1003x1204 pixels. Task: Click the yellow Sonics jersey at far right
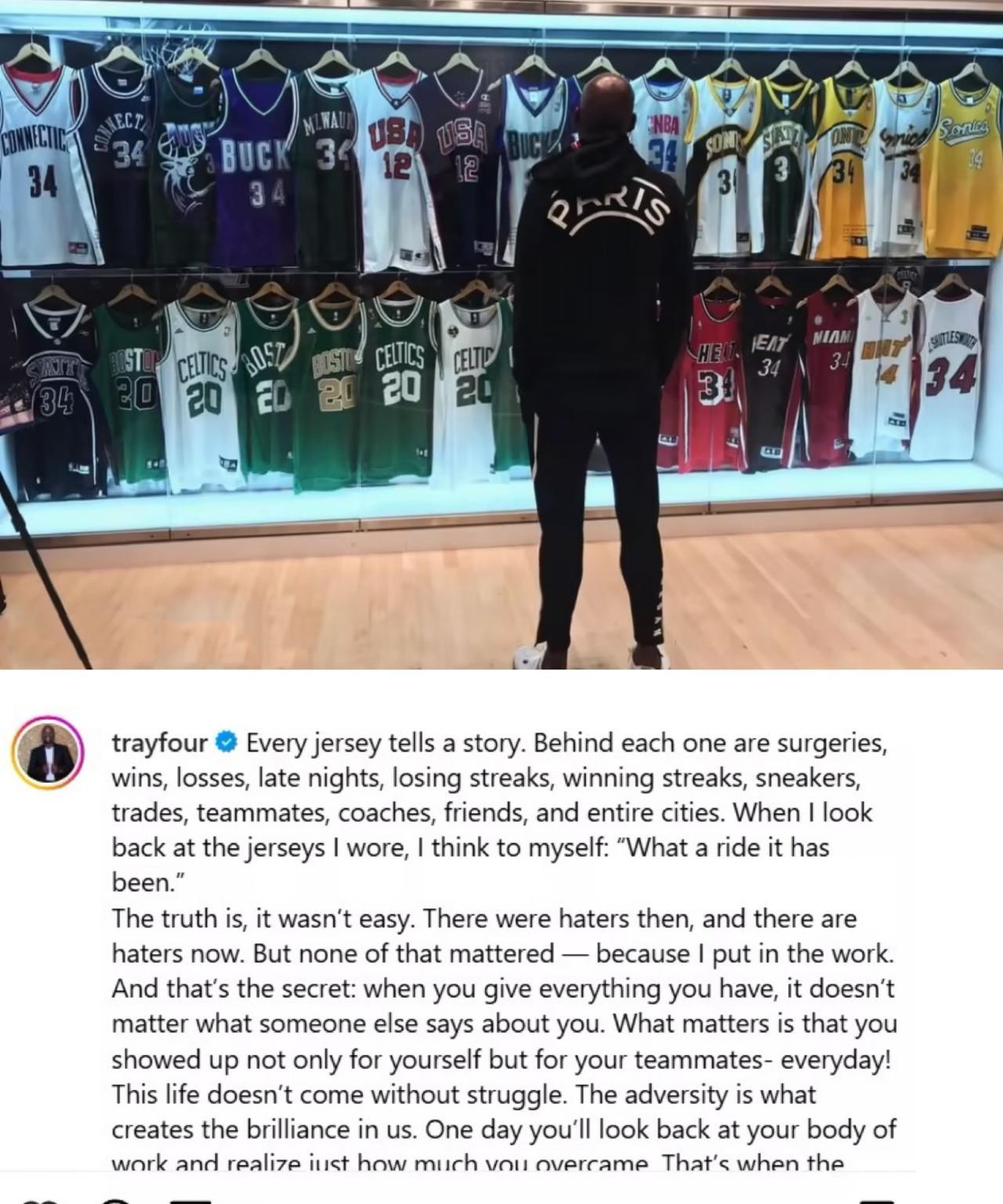(x=965, y=169)
